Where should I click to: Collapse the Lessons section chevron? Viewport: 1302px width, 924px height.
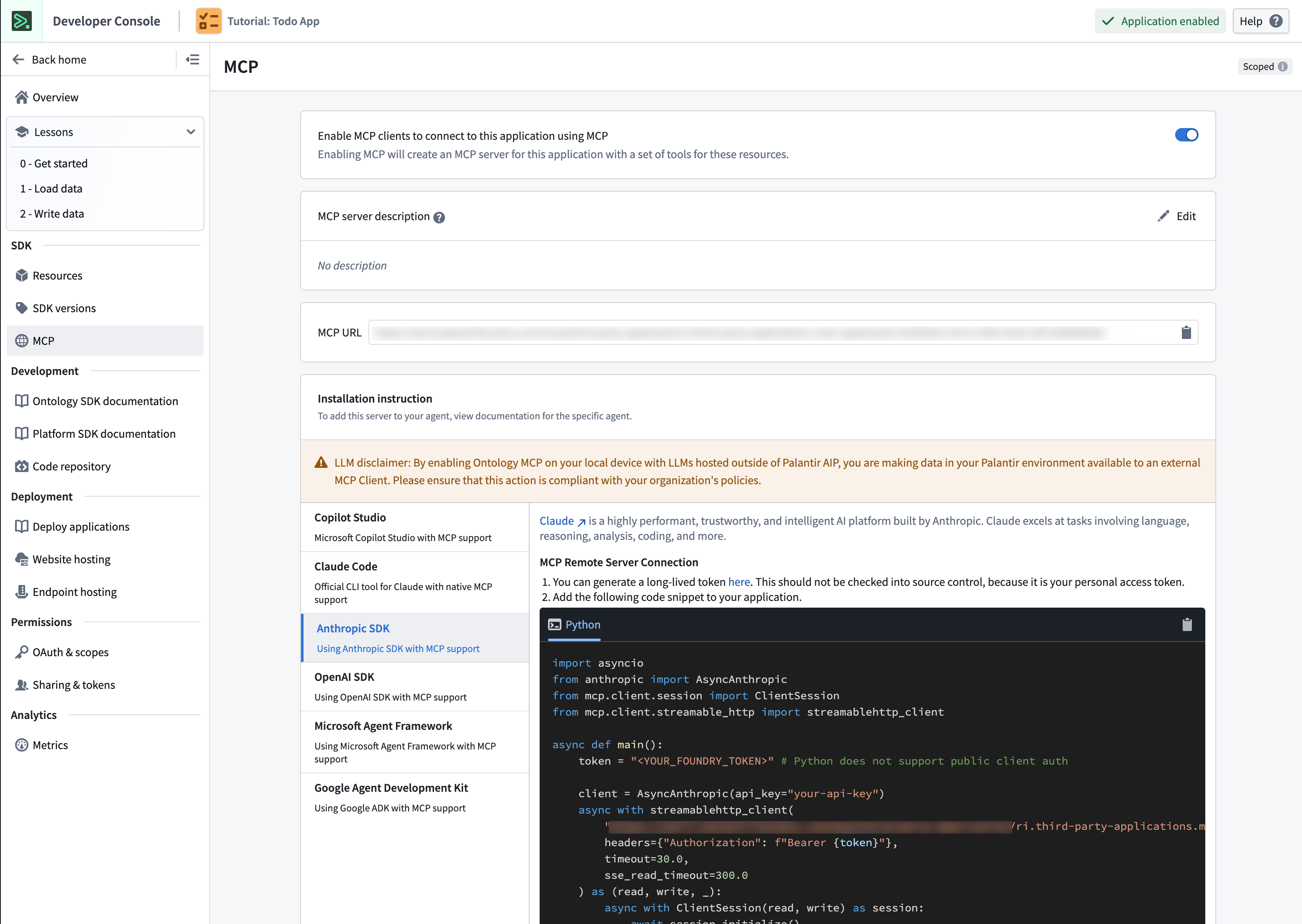190,131
